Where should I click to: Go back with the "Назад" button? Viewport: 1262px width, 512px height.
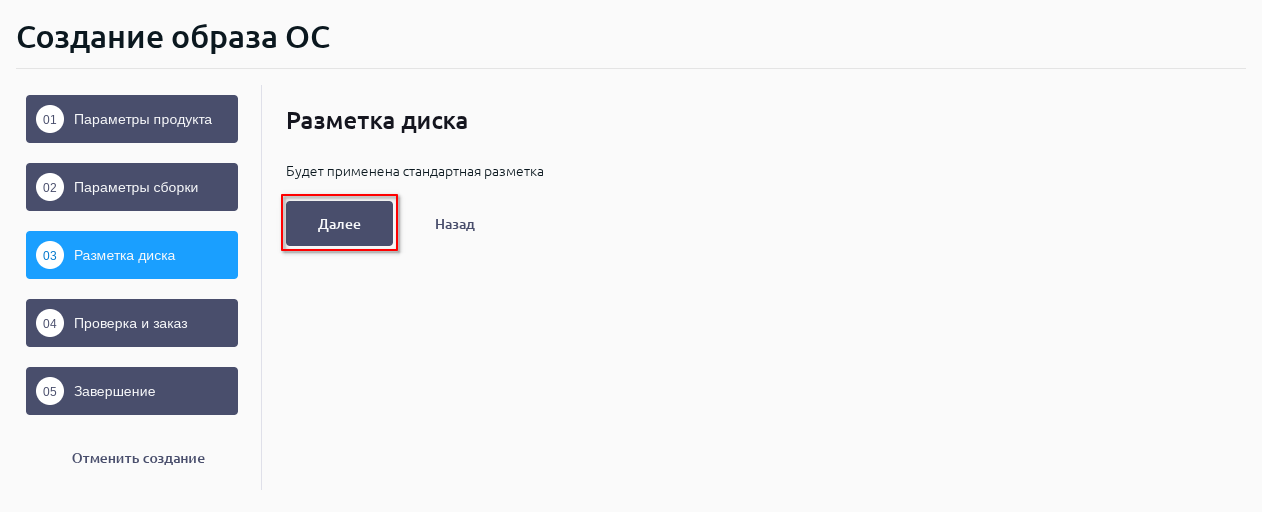coord(455,224)
